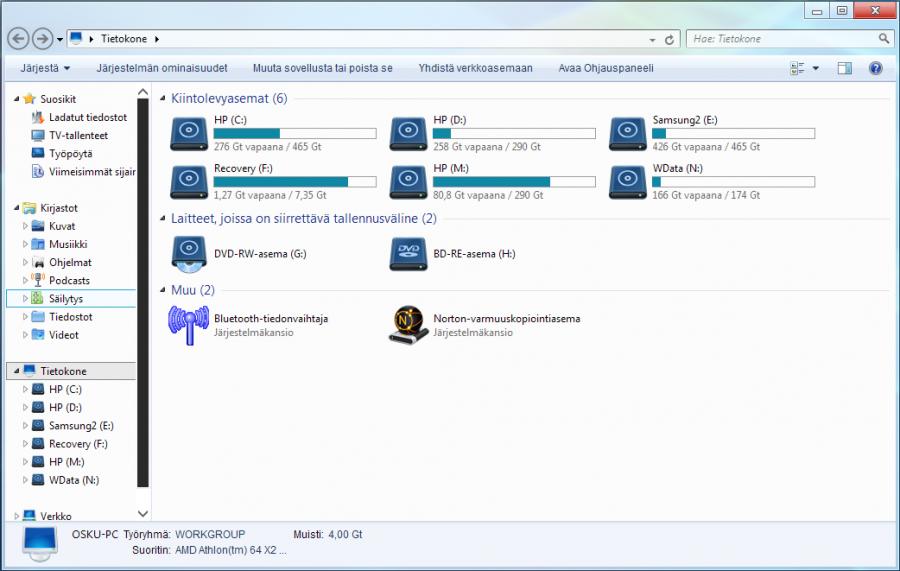Viewport: 900px width, 571px height.
Task: Click the Hae: Tietokone search field
Action: tap(780, 38)
